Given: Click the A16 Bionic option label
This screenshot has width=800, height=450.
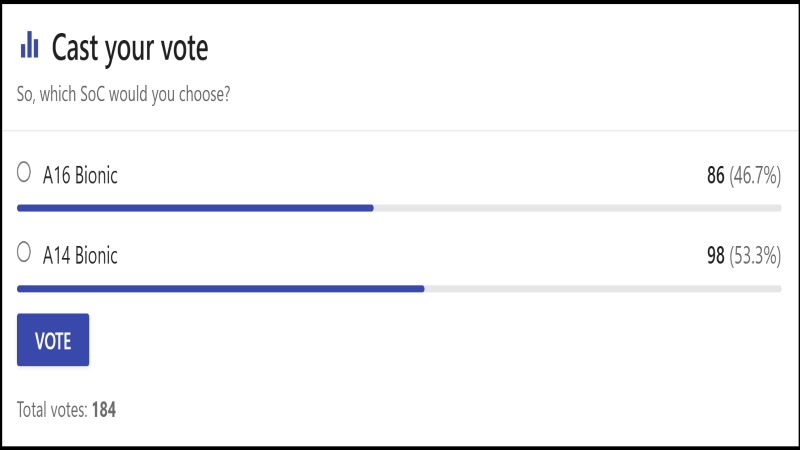Looking at the screenshot, I should (80, 176).
